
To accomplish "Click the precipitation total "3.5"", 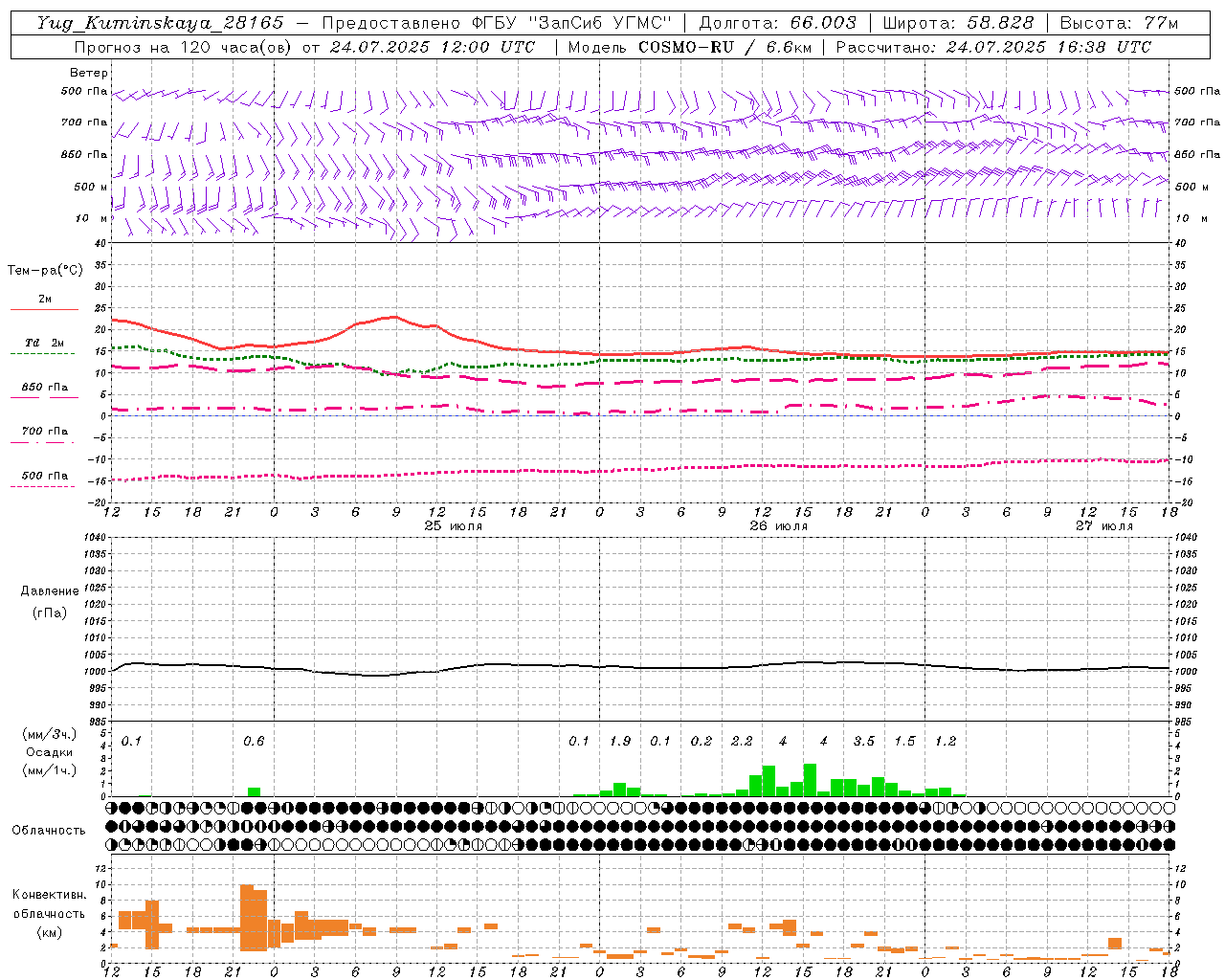I will pyautogui.click(x=864, y=742).
